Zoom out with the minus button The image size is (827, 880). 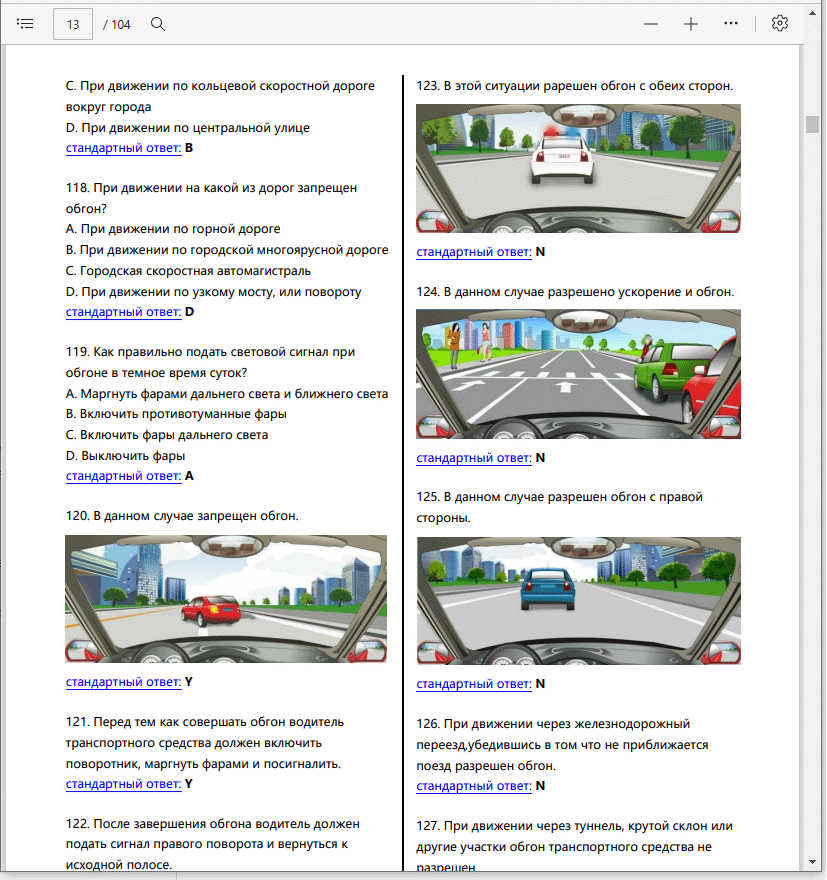(x=651, y=24)
